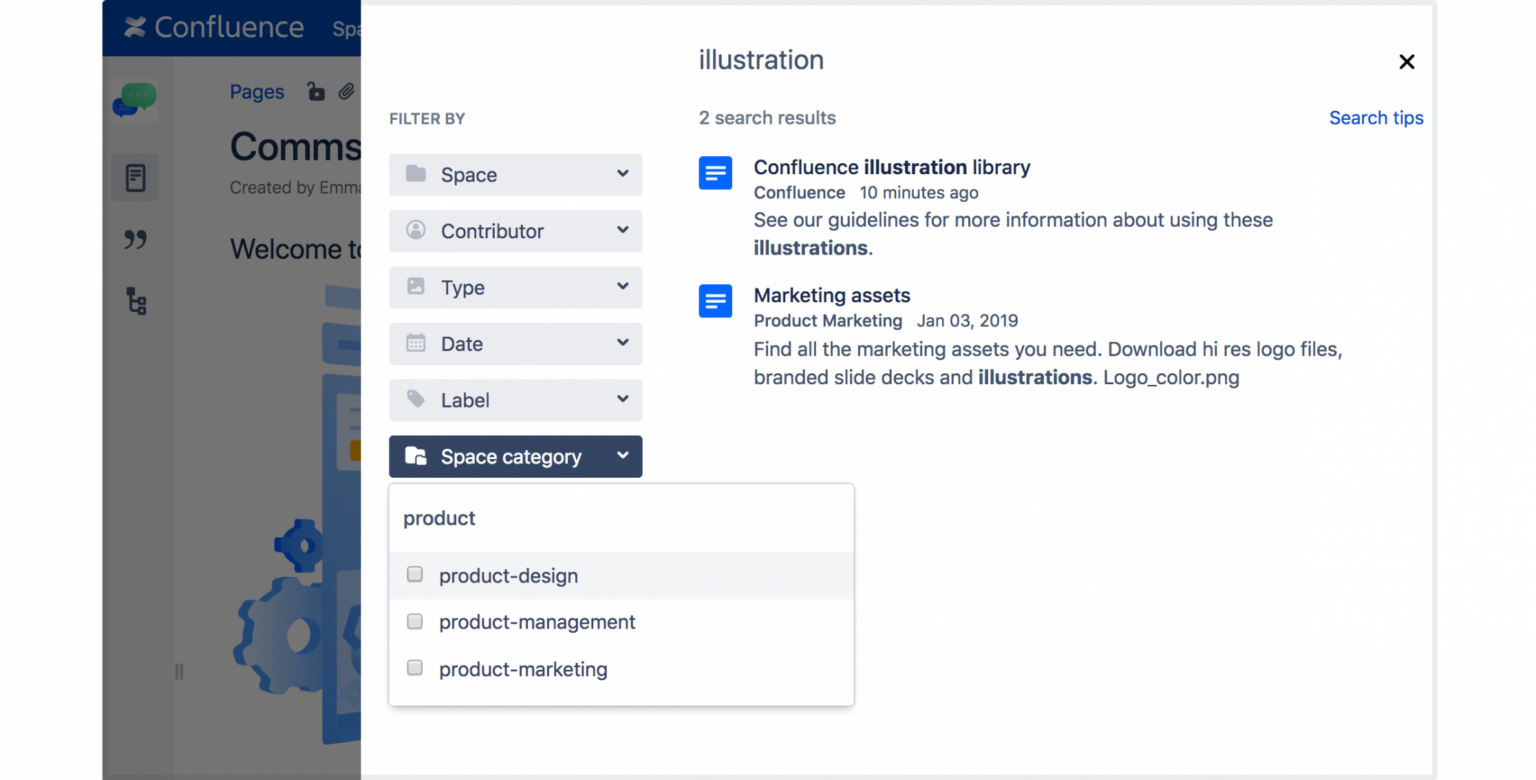Select the unlock restrictions icon beside Pages
1536x780 pixels.
tap(316, 91)
